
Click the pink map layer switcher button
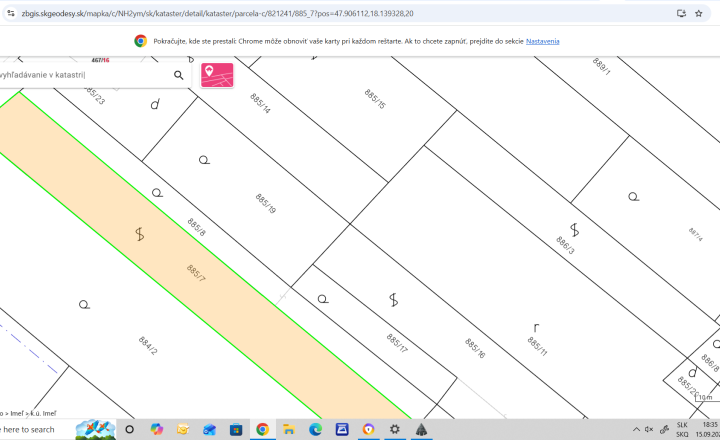coord(217,75)
